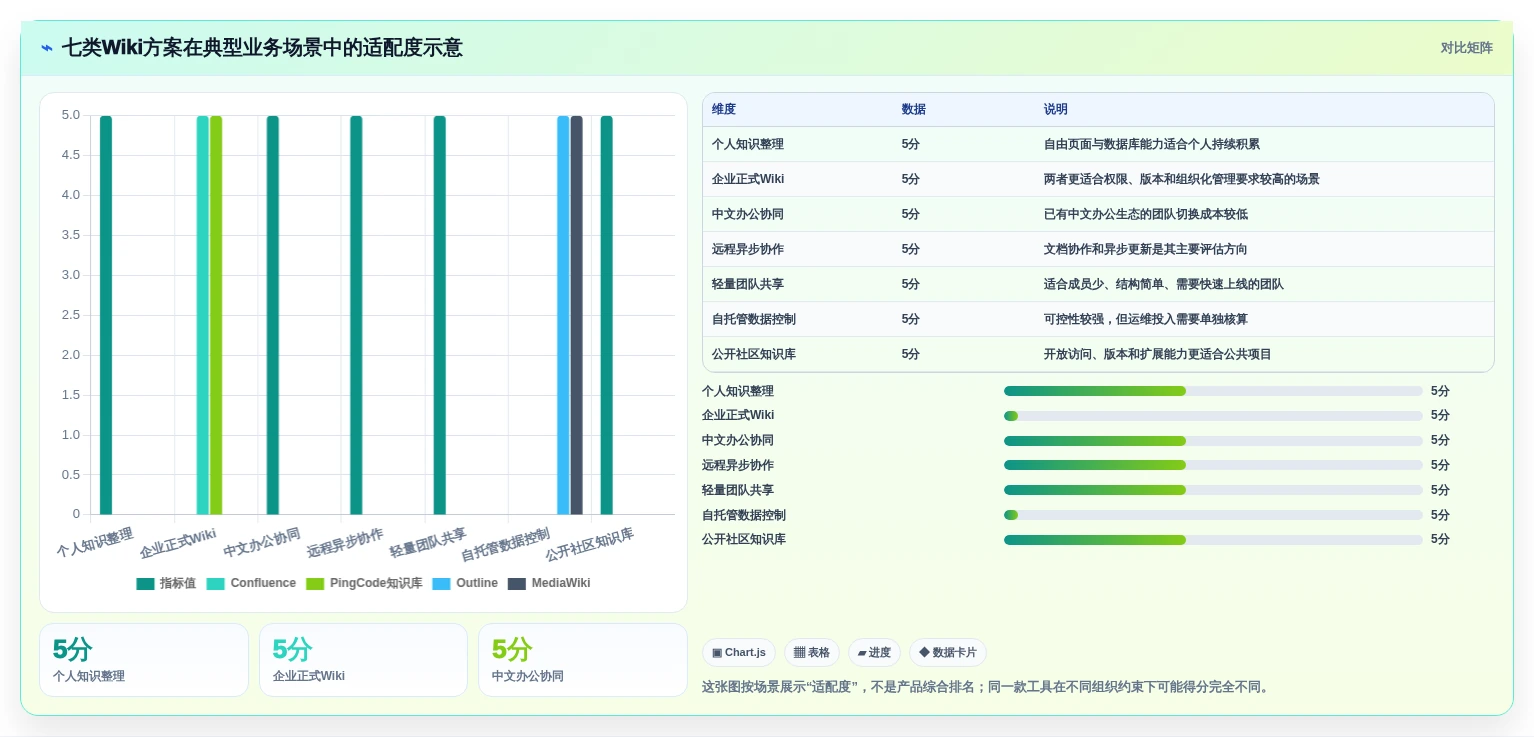Toggle the PingCode知识库 legend entry
Screen dimensions: 1534x737
(x=364, y=583)
